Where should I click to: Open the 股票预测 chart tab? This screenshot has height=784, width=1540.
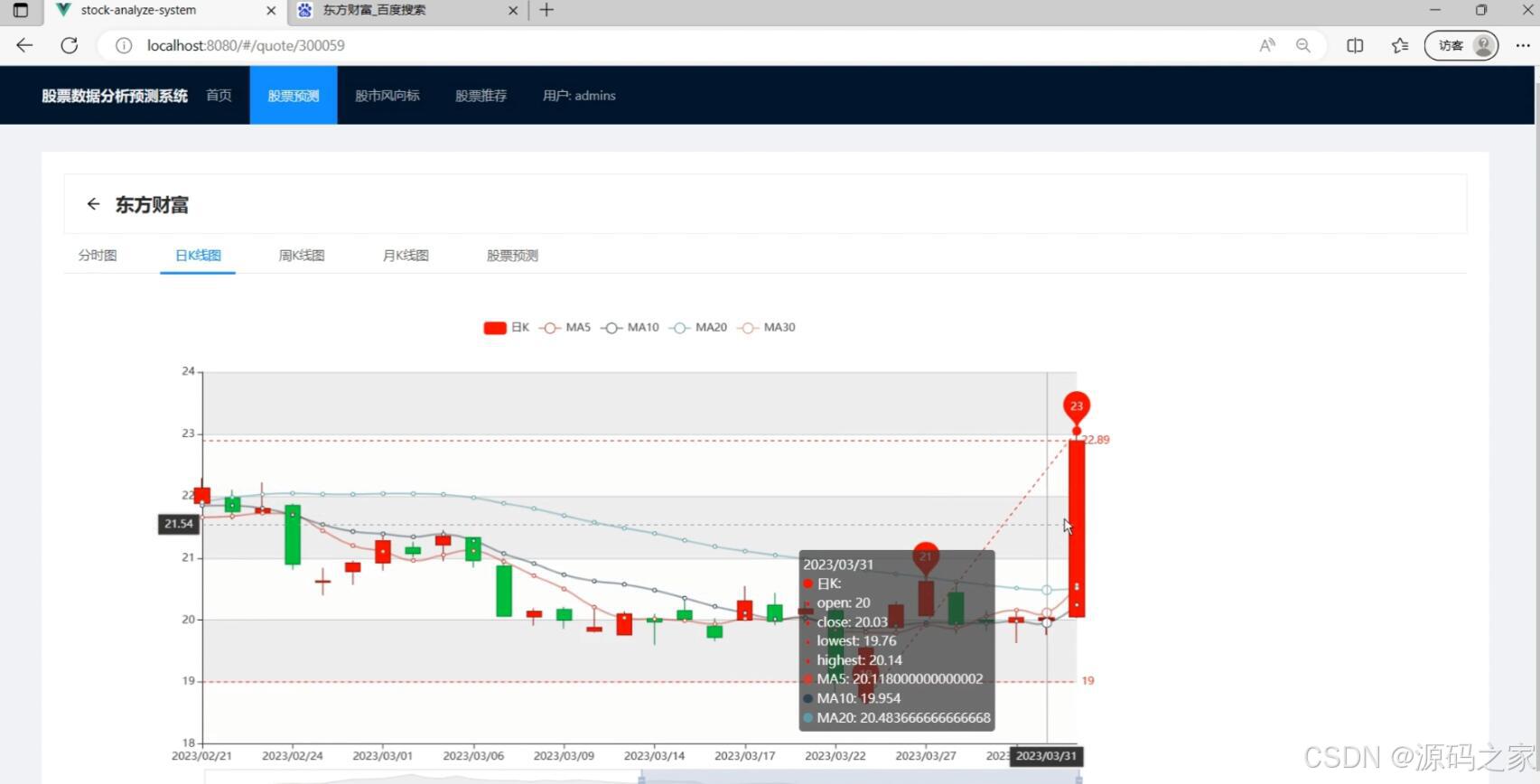click(x=512, y=256)
